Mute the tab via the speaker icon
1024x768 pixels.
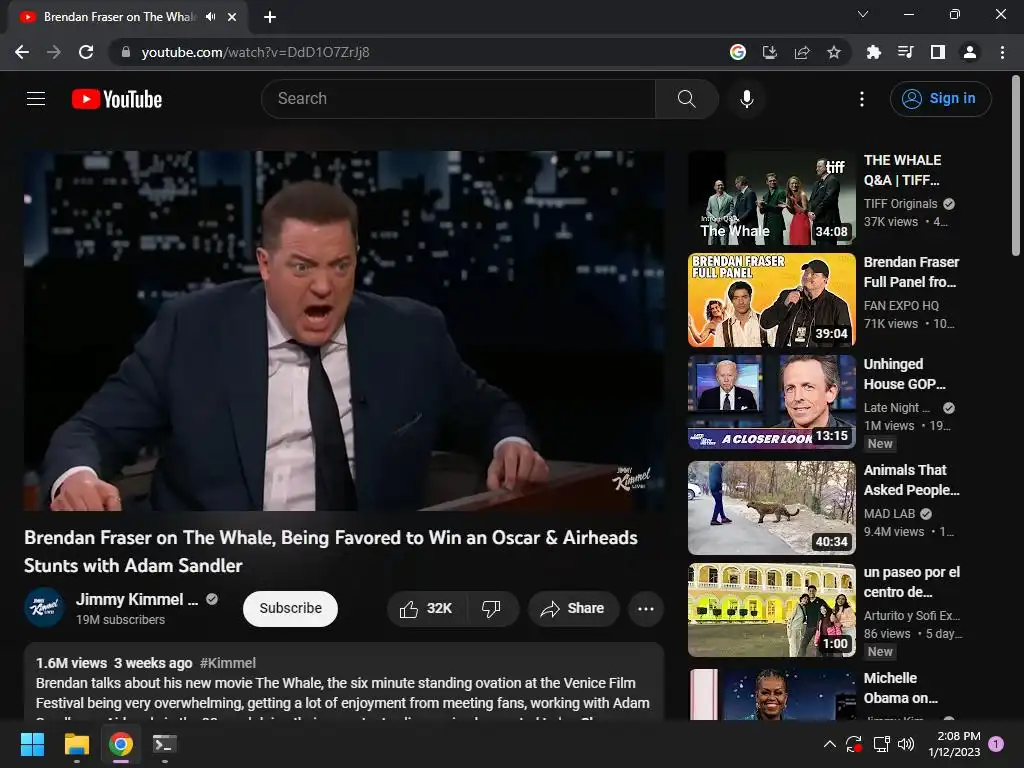tap(210, 17)
